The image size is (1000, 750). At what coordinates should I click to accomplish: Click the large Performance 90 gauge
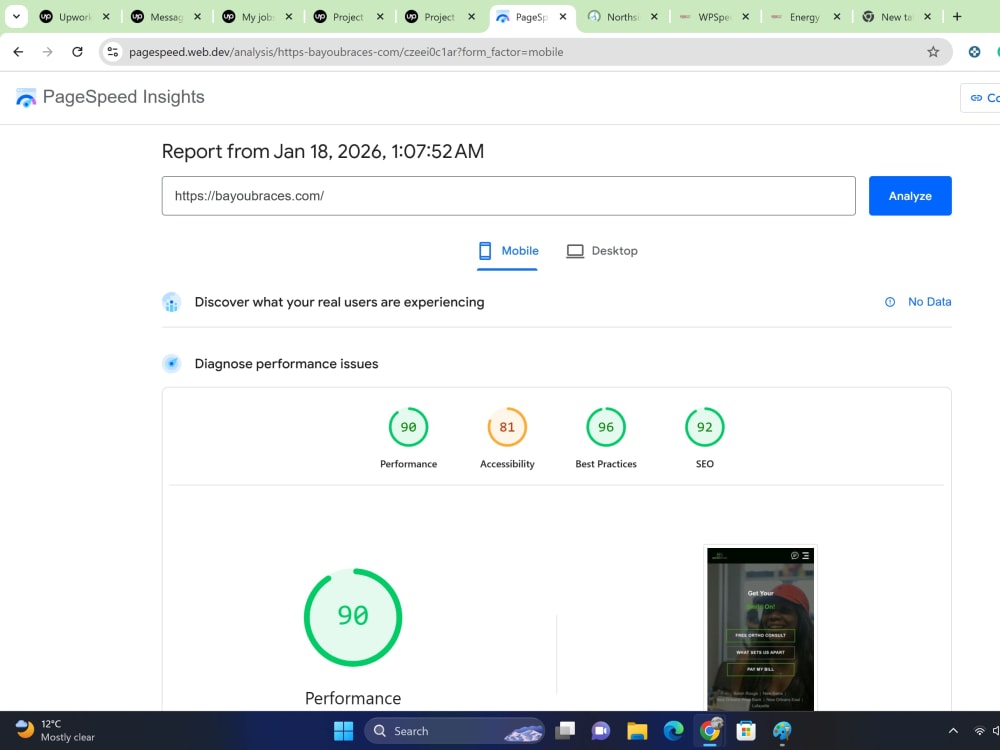click(x=353, y=617)
